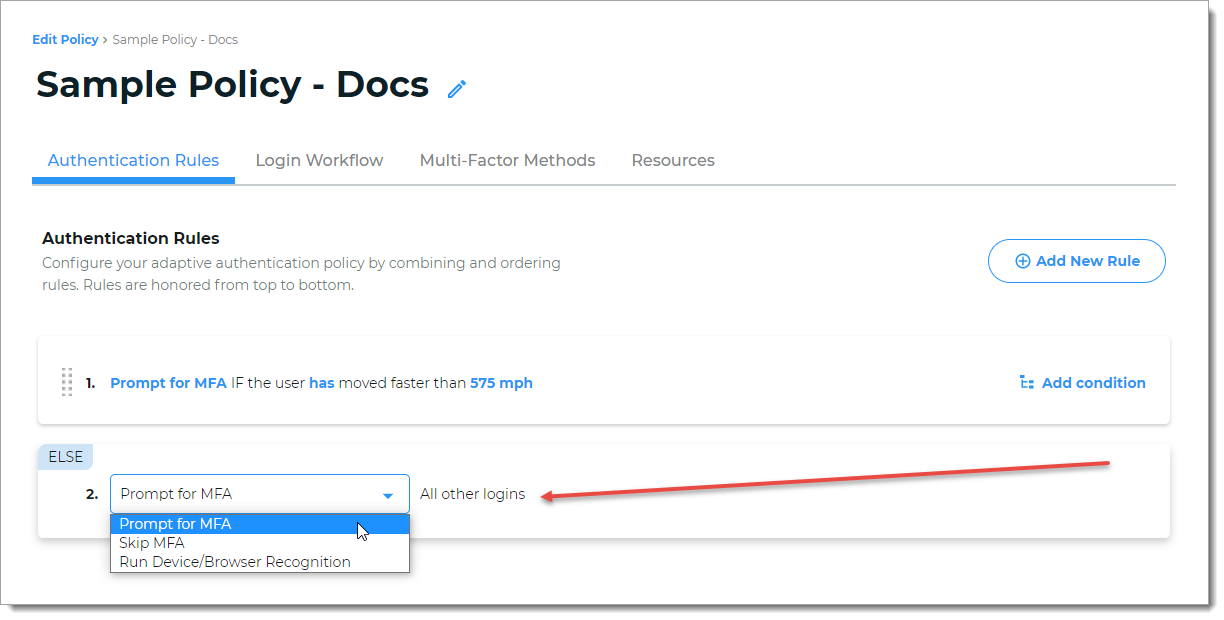Pick highlighted Prompt for MFA list option

pyautogui.click(x=175, y=524)
